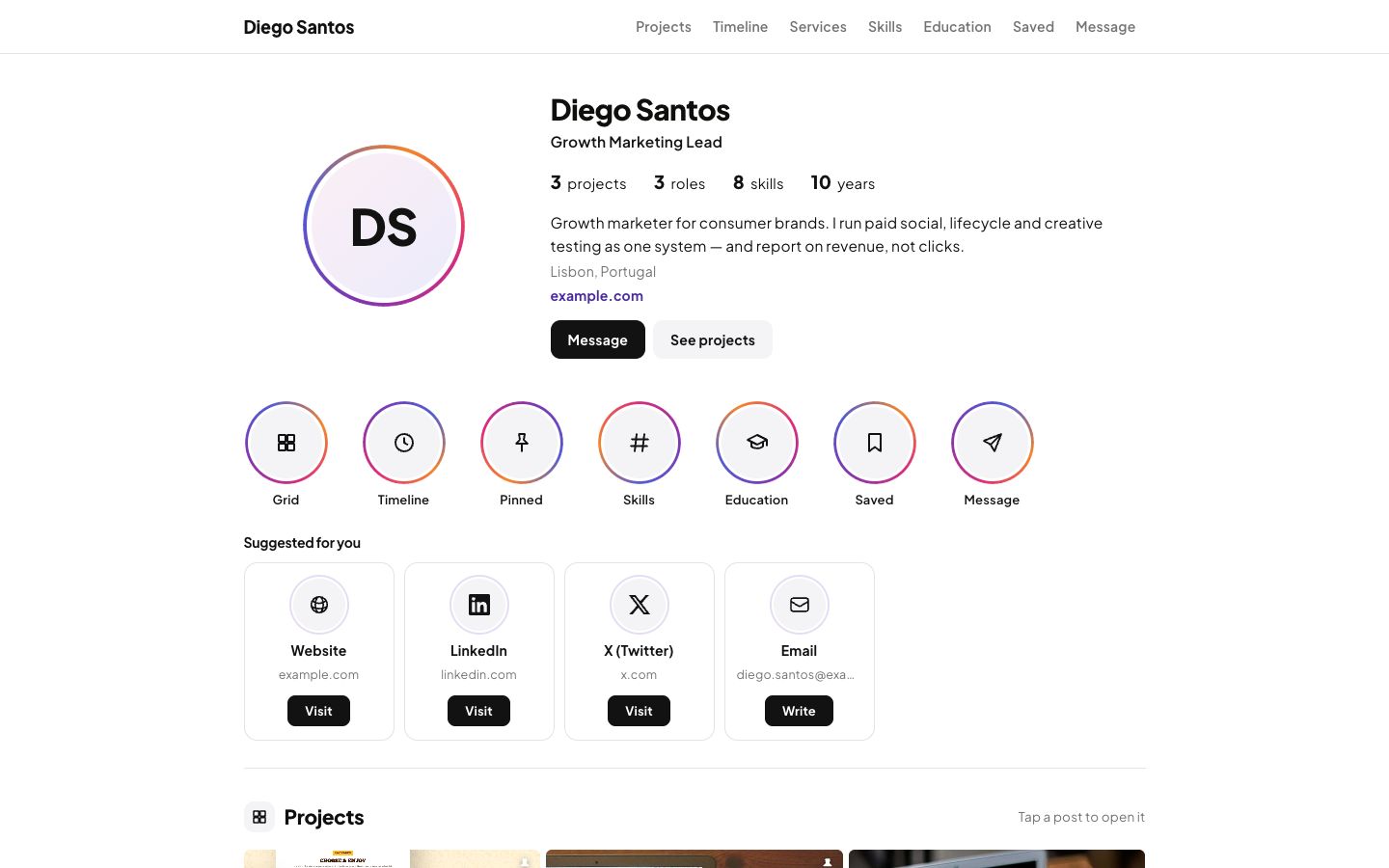Click the Website globe icon
Screen dimensions: 1389x868
click(x=319, y=605)
